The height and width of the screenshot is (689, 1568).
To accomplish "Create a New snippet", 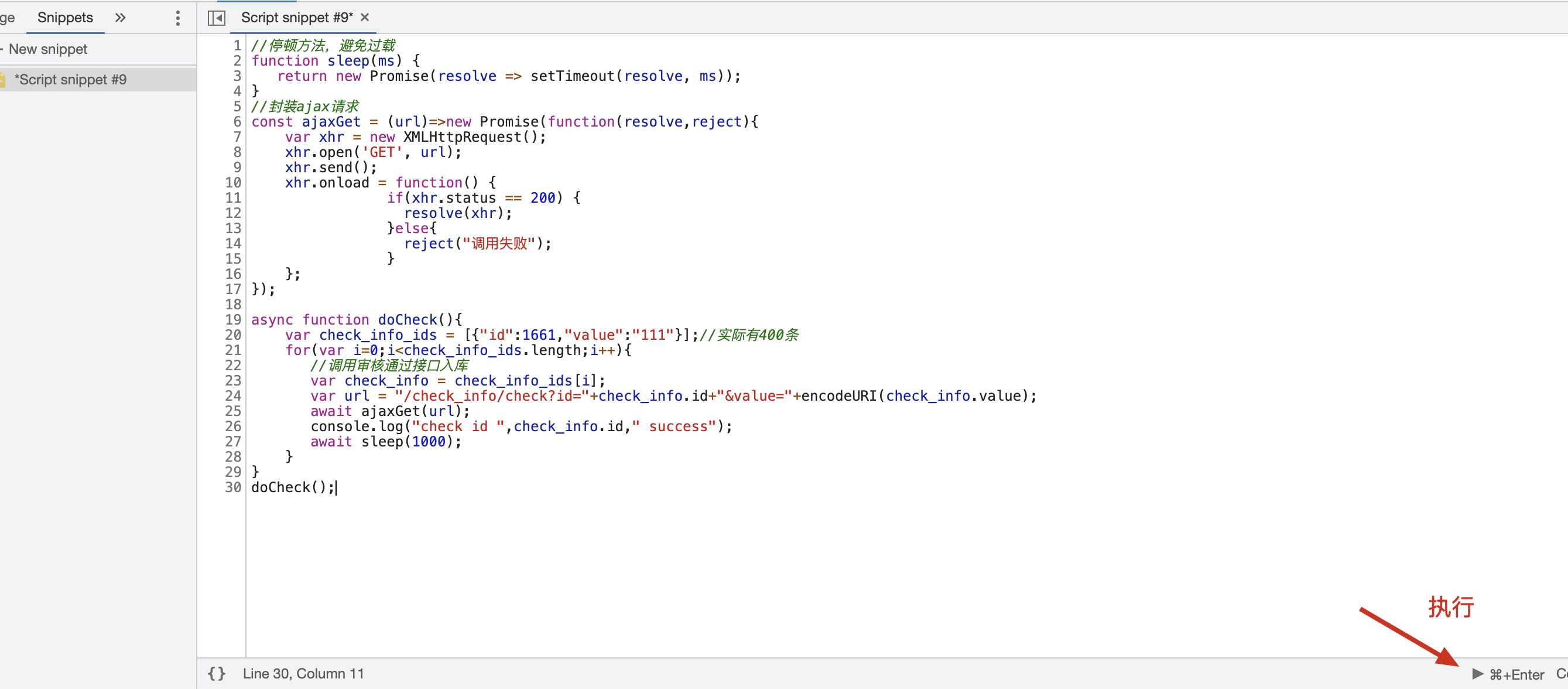I will click(x=47, y=49).
